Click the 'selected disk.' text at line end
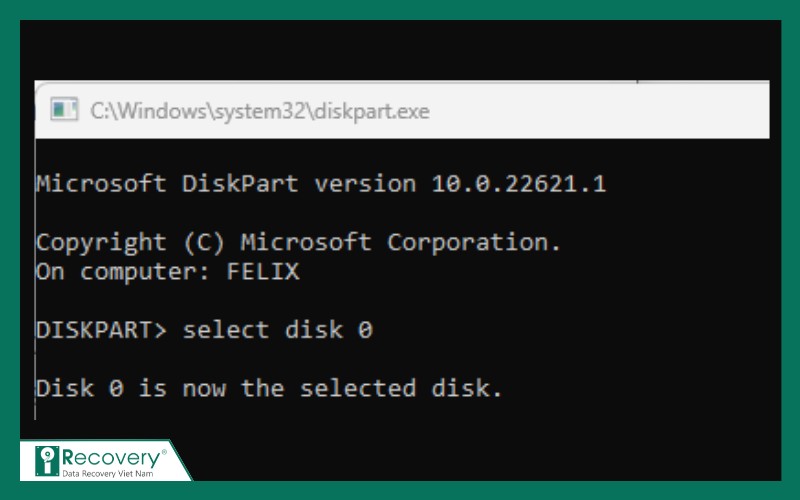This screenshot has height=500, width=800. click(x=401, y=388)
